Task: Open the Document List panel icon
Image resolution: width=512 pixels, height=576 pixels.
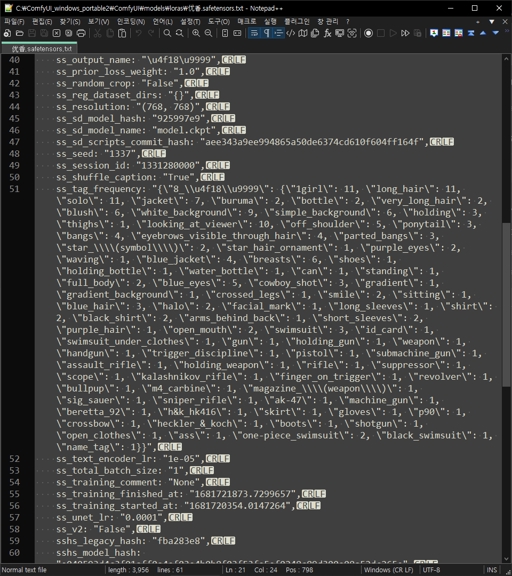Action: [x=315, y=33]
